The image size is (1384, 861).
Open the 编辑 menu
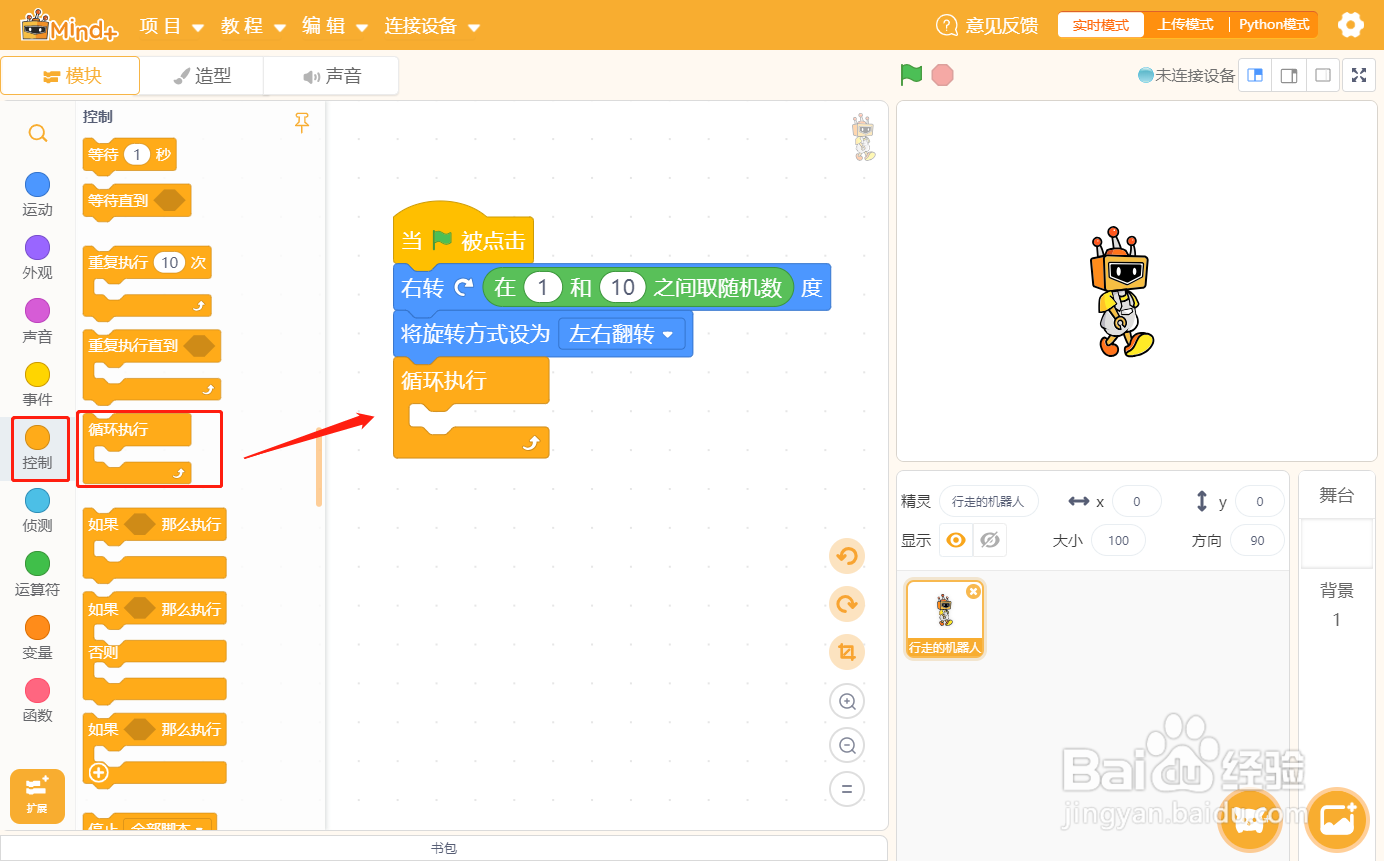(x=335, y=26)
